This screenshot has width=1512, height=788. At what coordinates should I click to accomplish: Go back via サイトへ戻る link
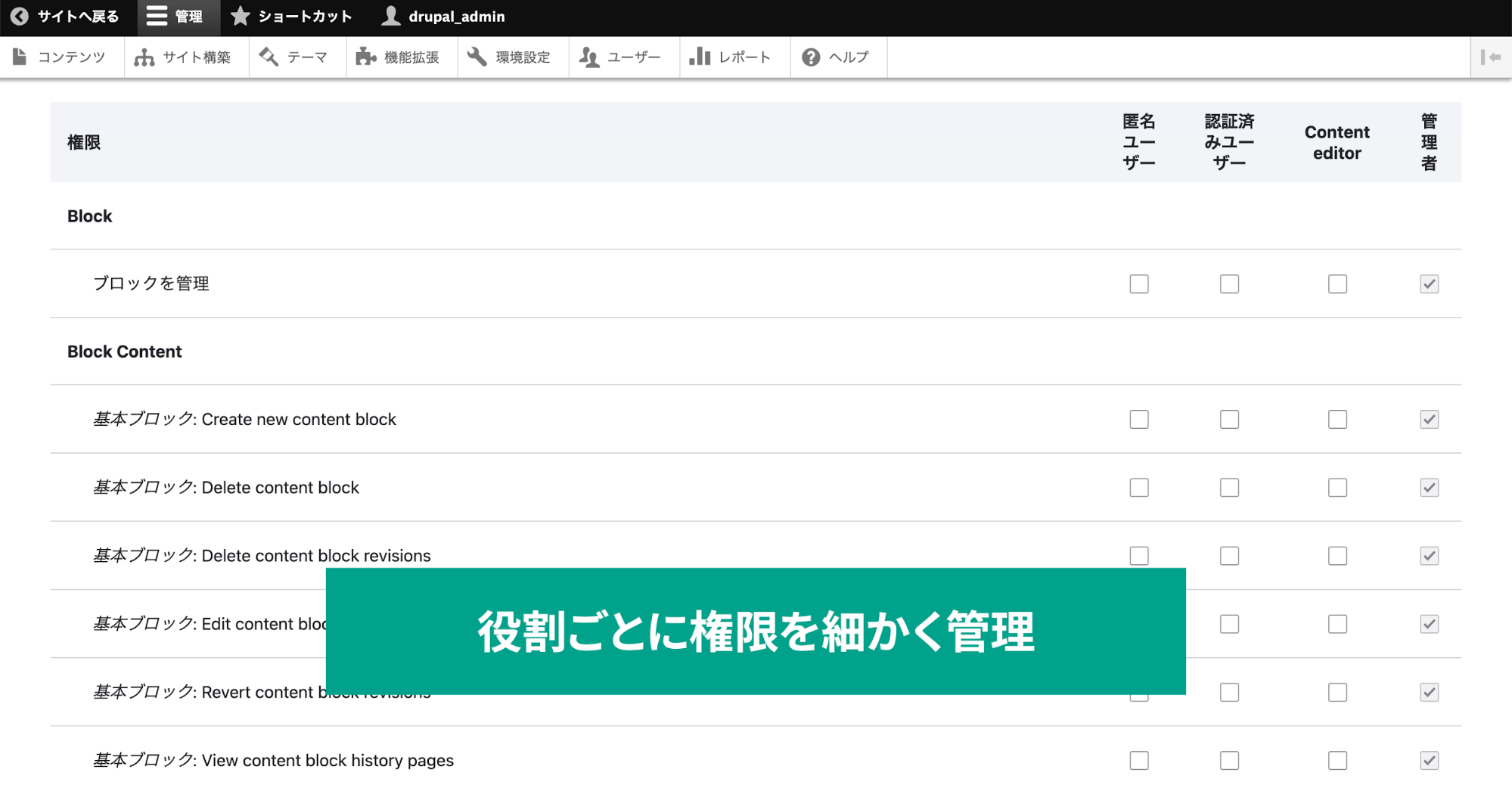tap(78, 16)
